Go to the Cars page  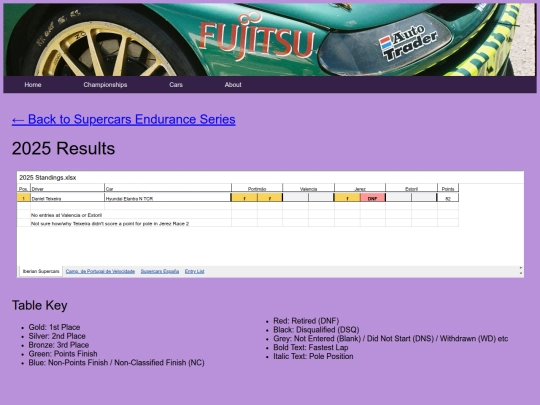[x=176, y=85]
